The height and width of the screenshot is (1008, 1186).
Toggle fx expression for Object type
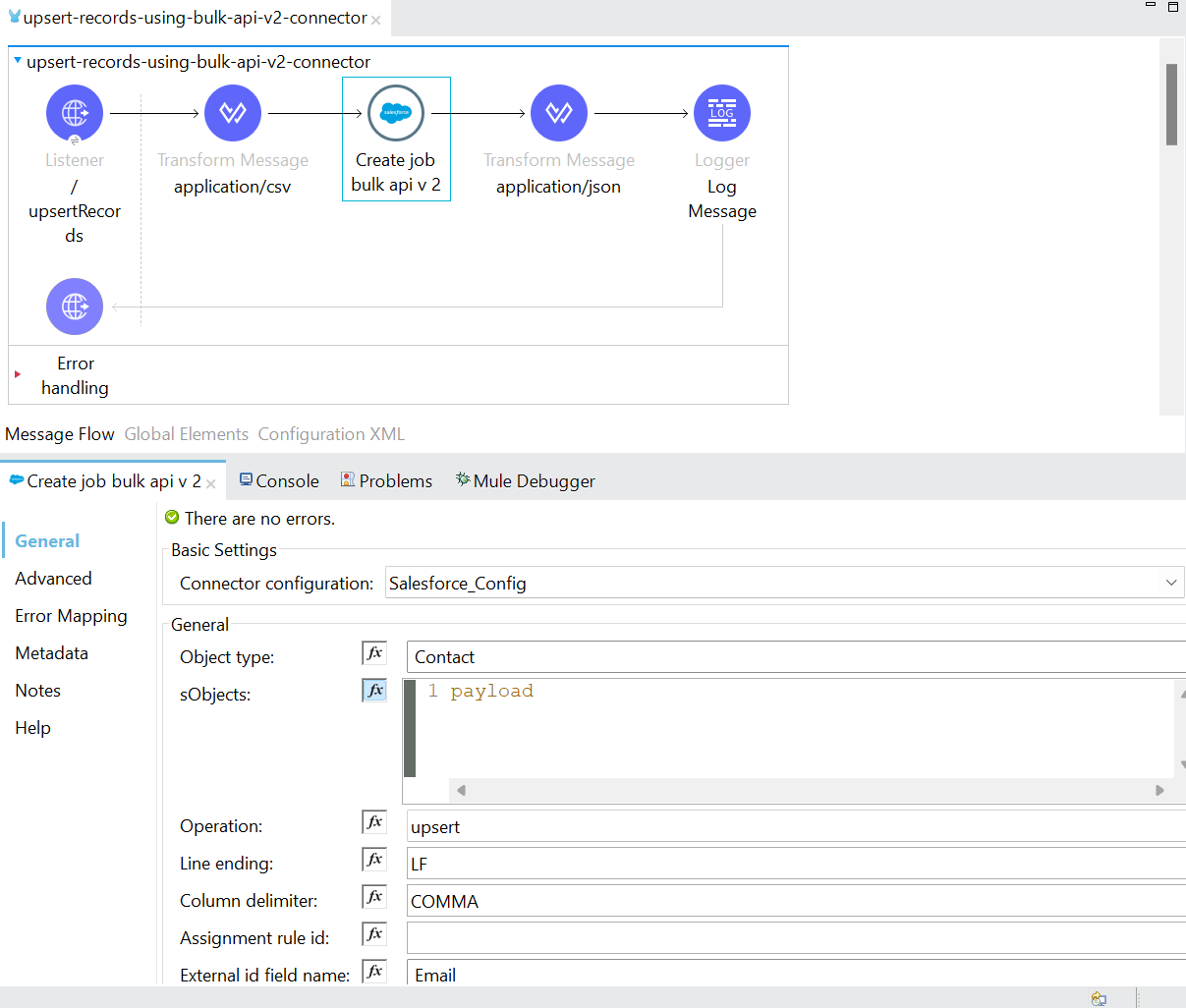coord(374,653)
